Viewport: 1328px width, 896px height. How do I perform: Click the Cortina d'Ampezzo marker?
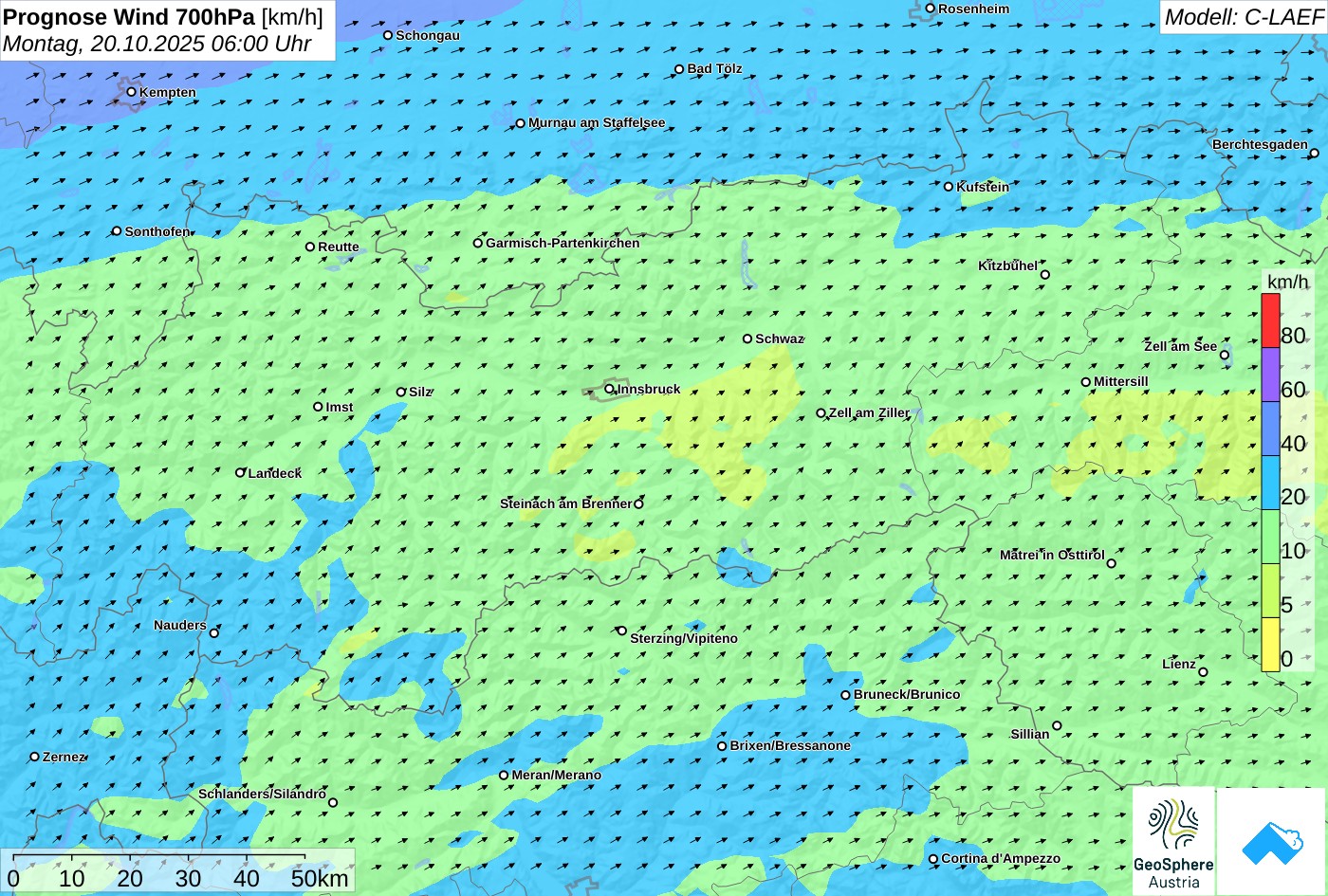pos(933,859)
